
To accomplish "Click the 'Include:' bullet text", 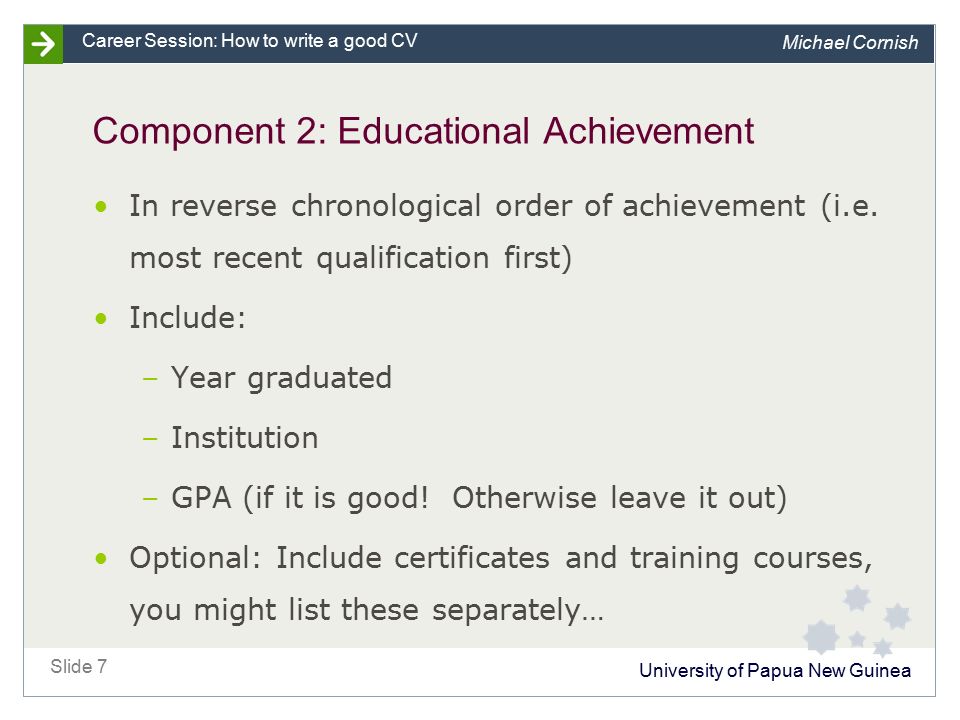I will coord(187,318).
